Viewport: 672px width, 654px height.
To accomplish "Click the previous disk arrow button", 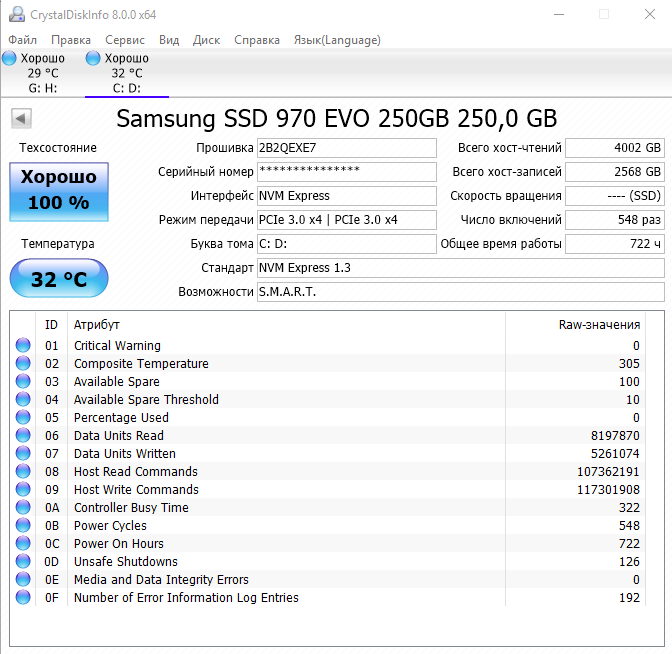I will [x=21, y=118].
